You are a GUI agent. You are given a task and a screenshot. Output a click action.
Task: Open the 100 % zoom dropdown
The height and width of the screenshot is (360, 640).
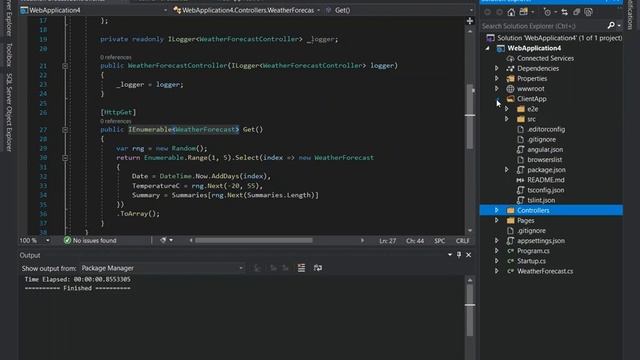tap(48, 240)
